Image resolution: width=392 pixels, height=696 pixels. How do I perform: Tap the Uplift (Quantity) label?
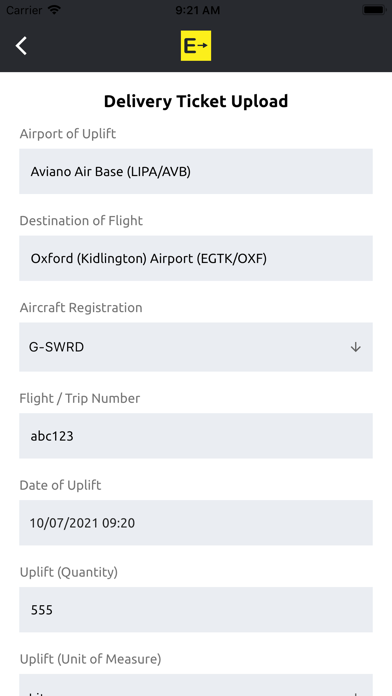pyautogui.click(x=69, y=572)
